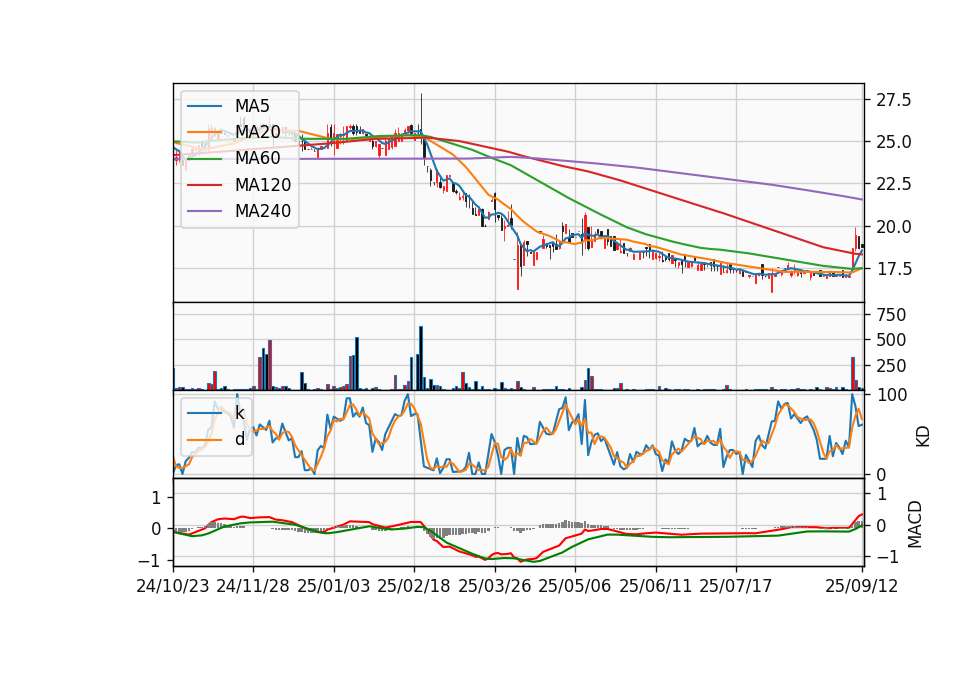
Task: Click the MACD axis title
Action: (x=915, y=524)
